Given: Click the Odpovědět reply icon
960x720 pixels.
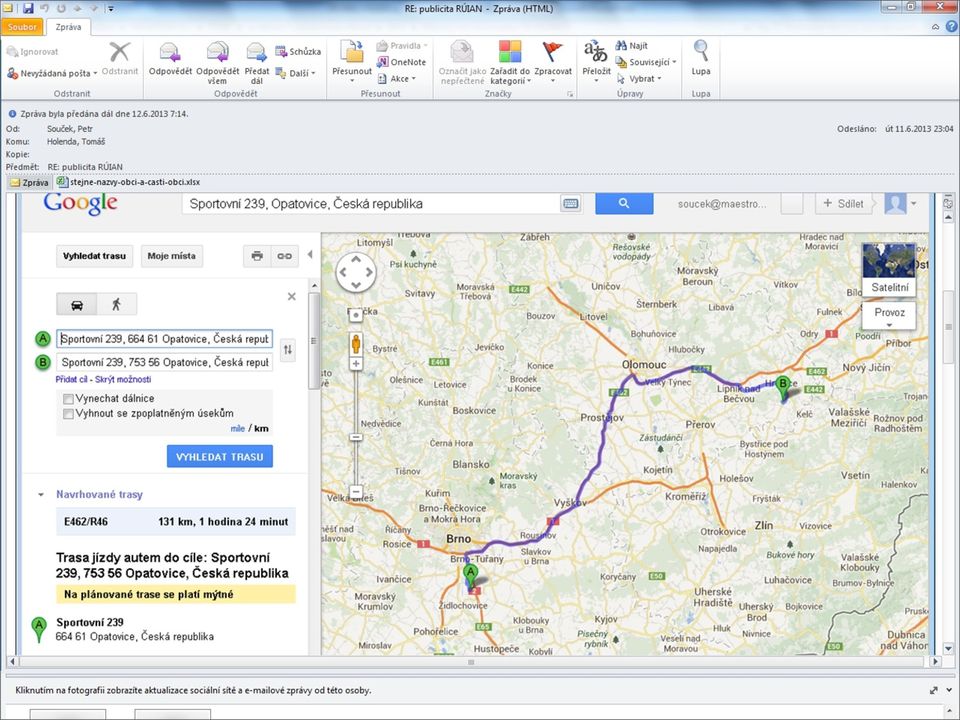Looking at the screenshot, I should pyautogui.click(x=170, y=53).
